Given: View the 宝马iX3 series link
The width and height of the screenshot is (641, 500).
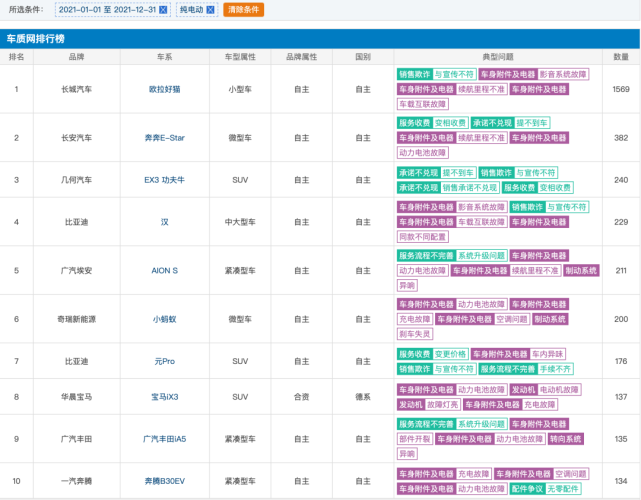Looking at the screenshot, I should 165,397.
